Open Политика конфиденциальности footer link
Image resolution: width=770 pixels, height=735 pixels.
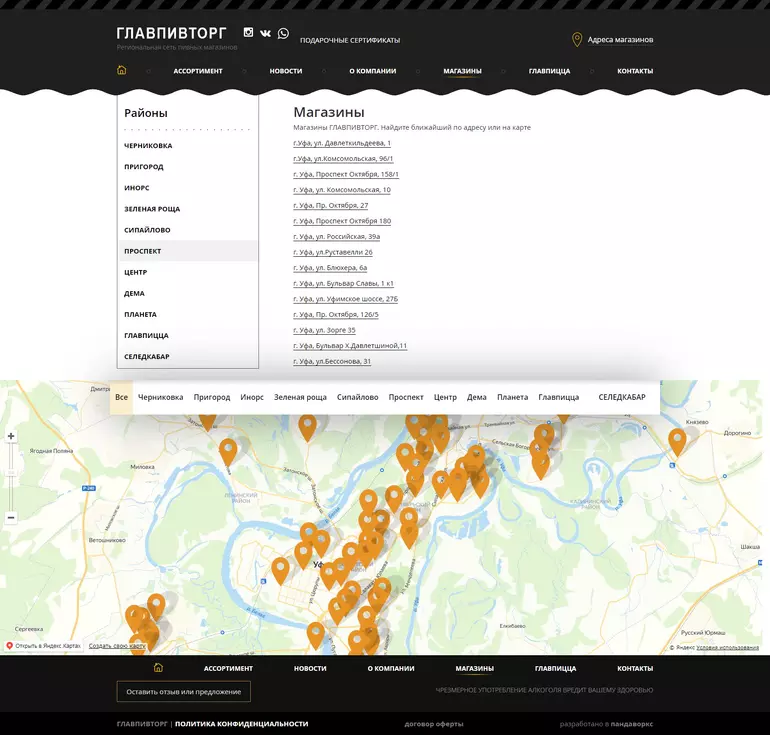[x=242, y=724]
